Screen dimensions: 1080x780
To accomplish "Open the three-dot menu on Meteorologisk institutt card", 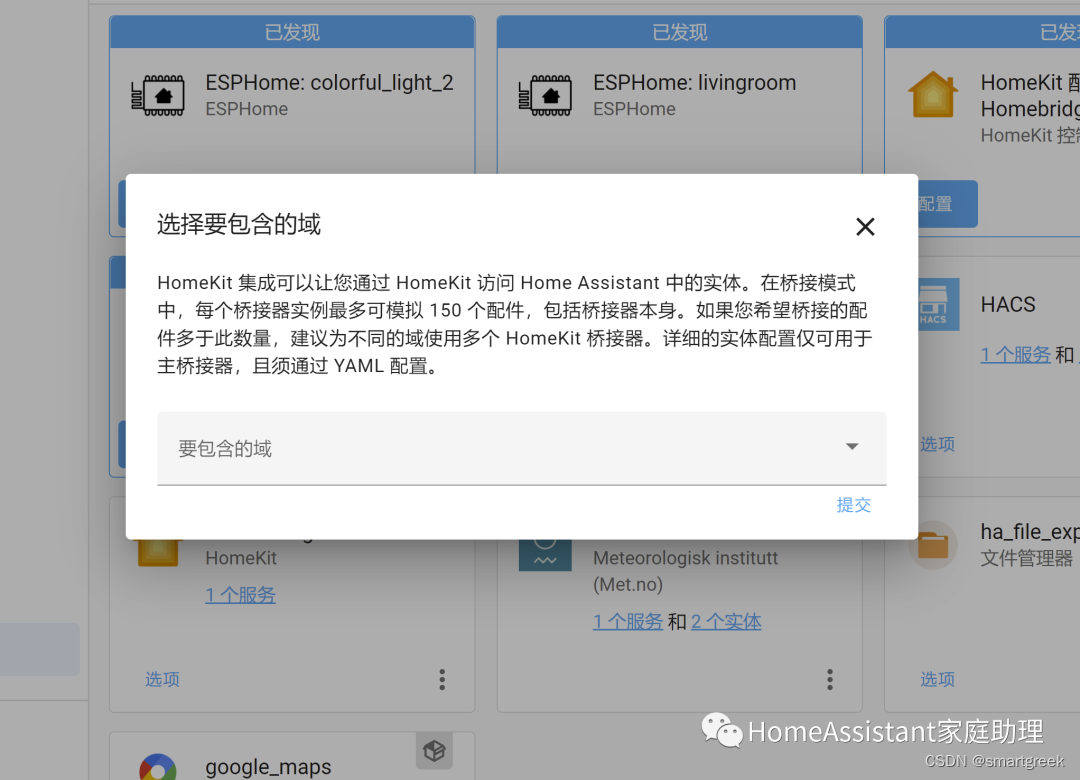I will pyautogui.click(x=830, y=679).
